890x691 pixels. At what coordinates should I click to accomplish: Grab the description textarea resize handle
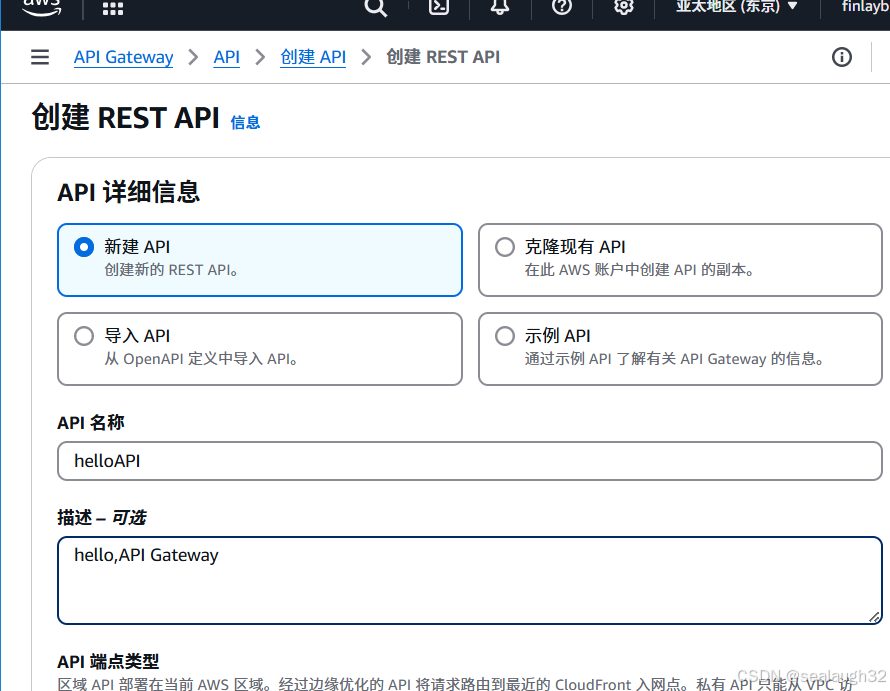coord(874,617)
